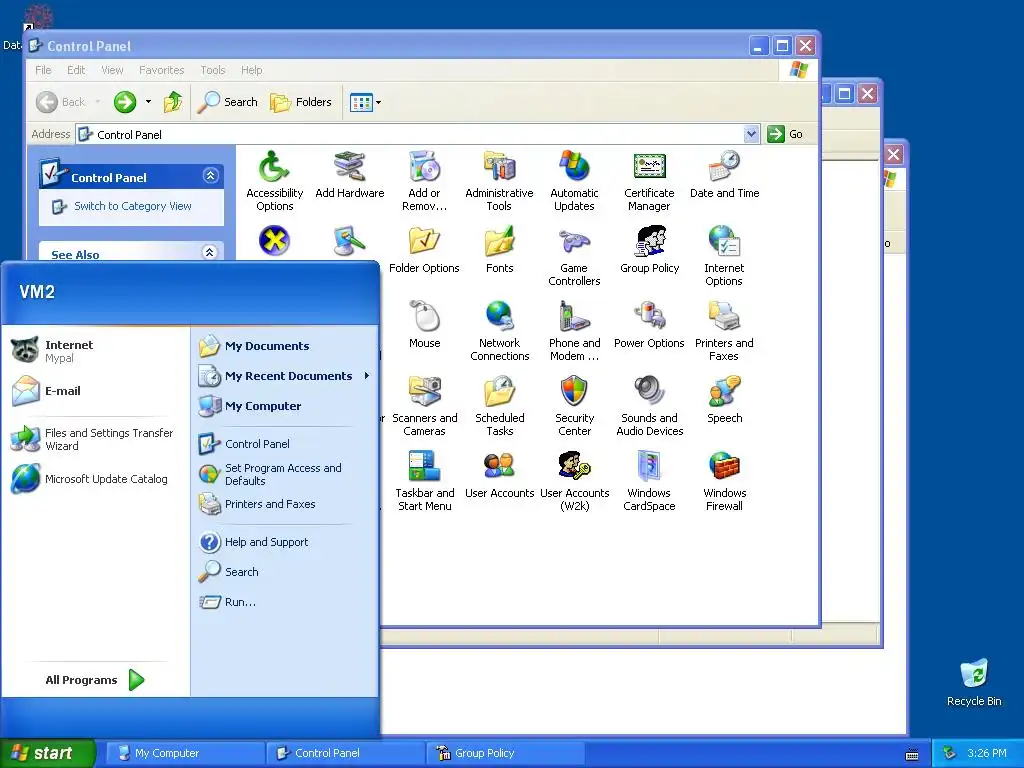Collapse the Control Panel sidebar section
Image resolution: width=1024 pixels, height=768 pixels.
[210, 176]
